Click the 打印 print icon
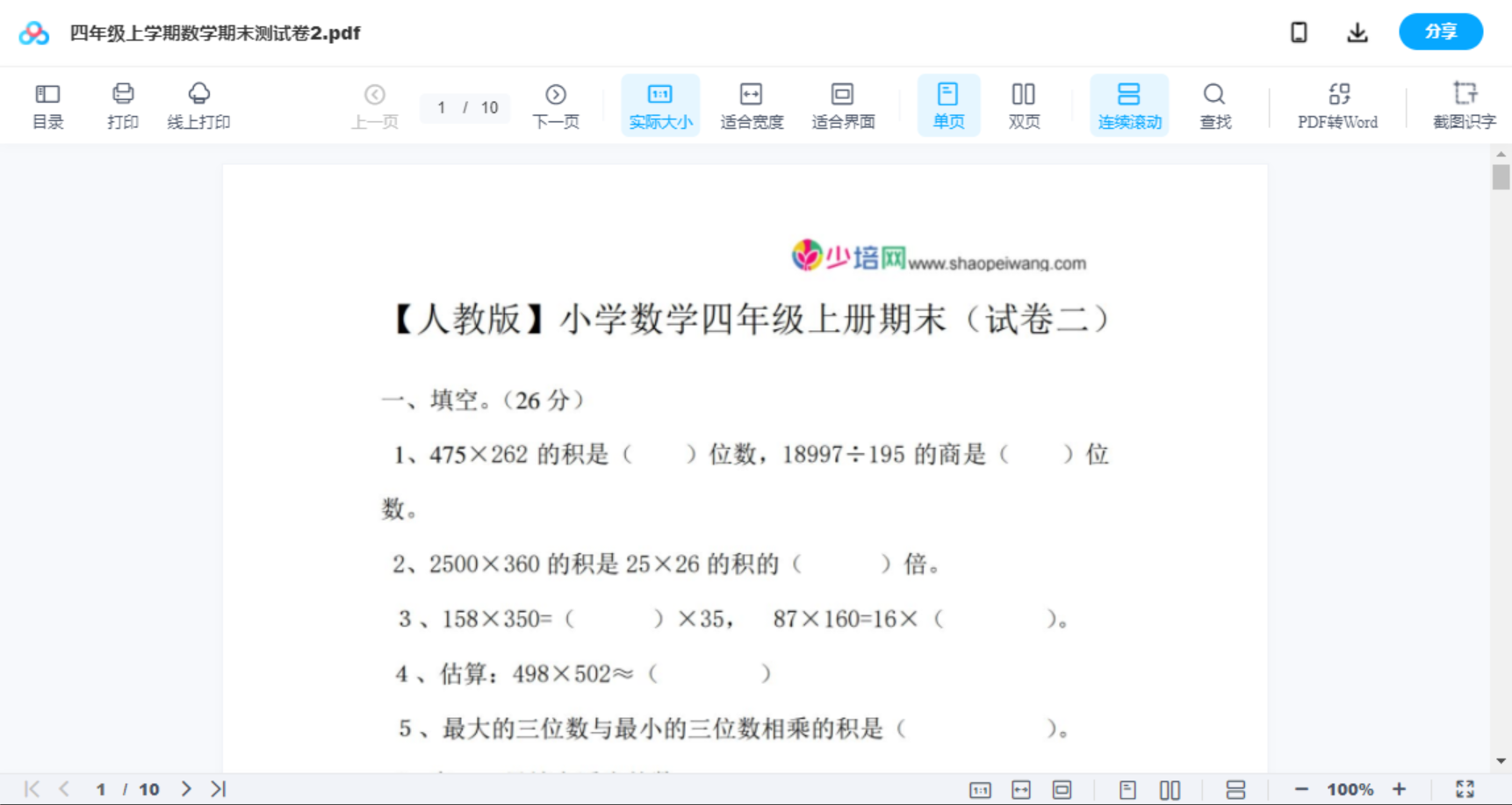Image resolution: width=1512 pixels, height=805 pixels. click(122, 104)
